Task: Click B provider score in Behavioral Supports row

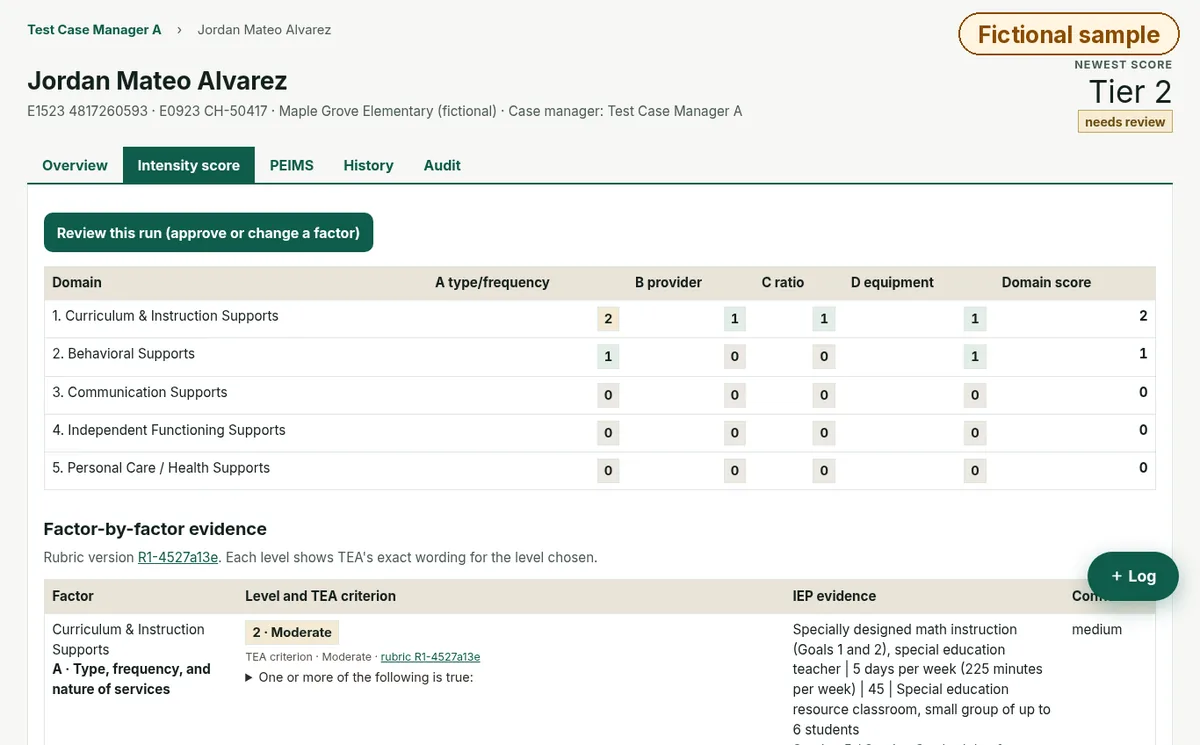Action: pos(734,356)
